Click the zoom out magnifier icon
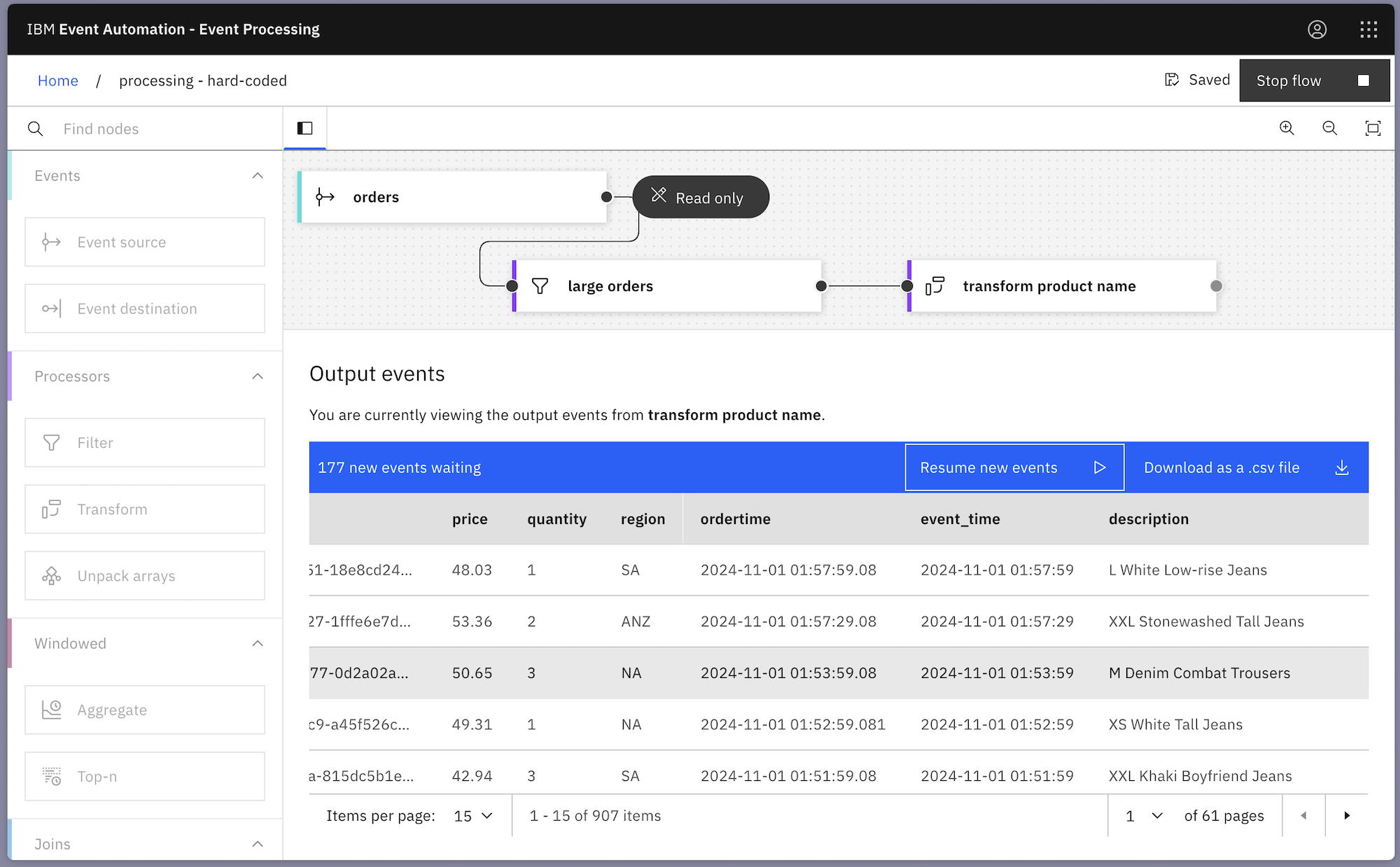Viewport: 1400px width, 867px height. 1329,128
